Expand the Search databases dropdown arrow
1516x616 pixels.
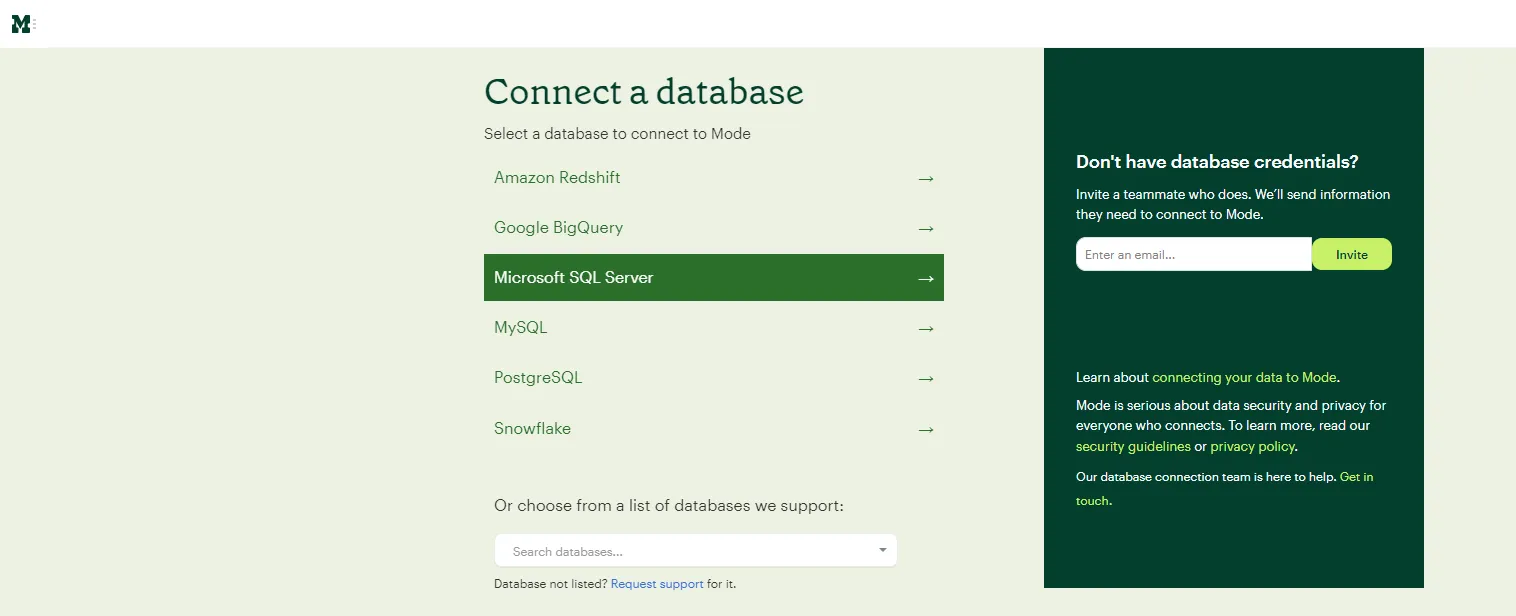[x=882, y=550]
